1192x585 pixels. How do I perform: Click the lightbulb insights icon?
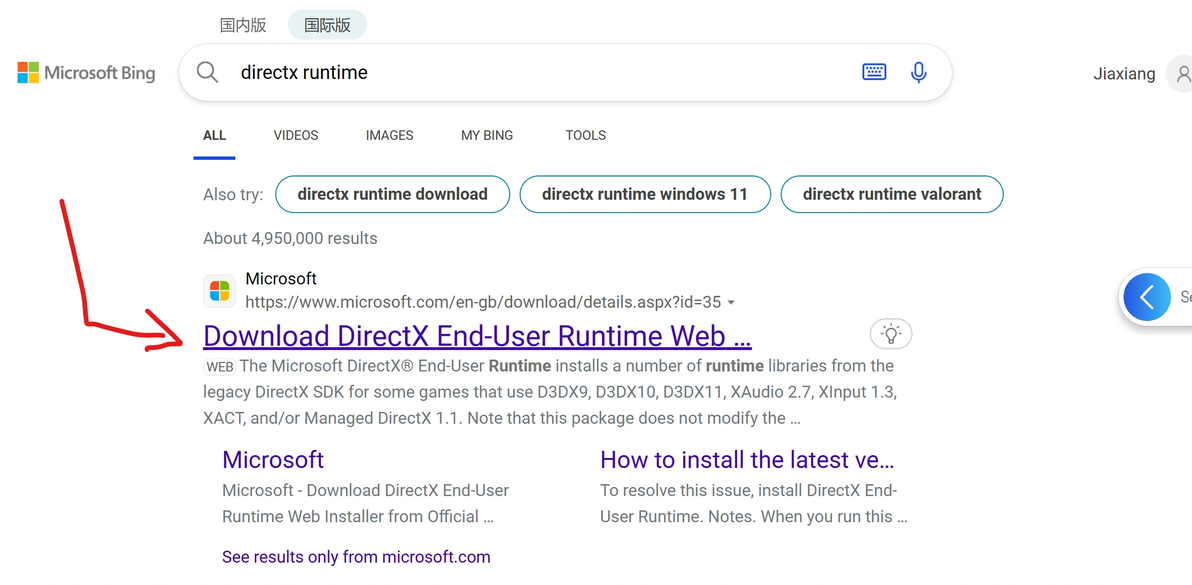[x=891, y=334]
